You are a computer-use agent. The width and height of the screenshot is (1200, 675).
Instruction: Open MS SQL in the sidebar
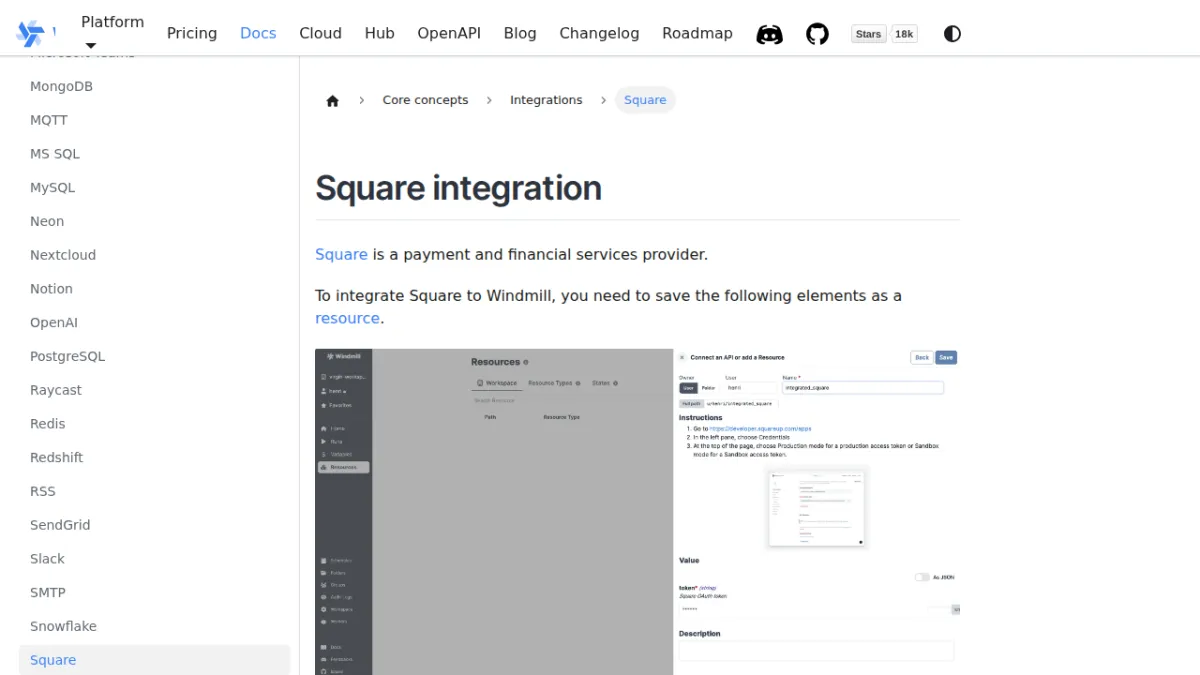pos(155,154)
